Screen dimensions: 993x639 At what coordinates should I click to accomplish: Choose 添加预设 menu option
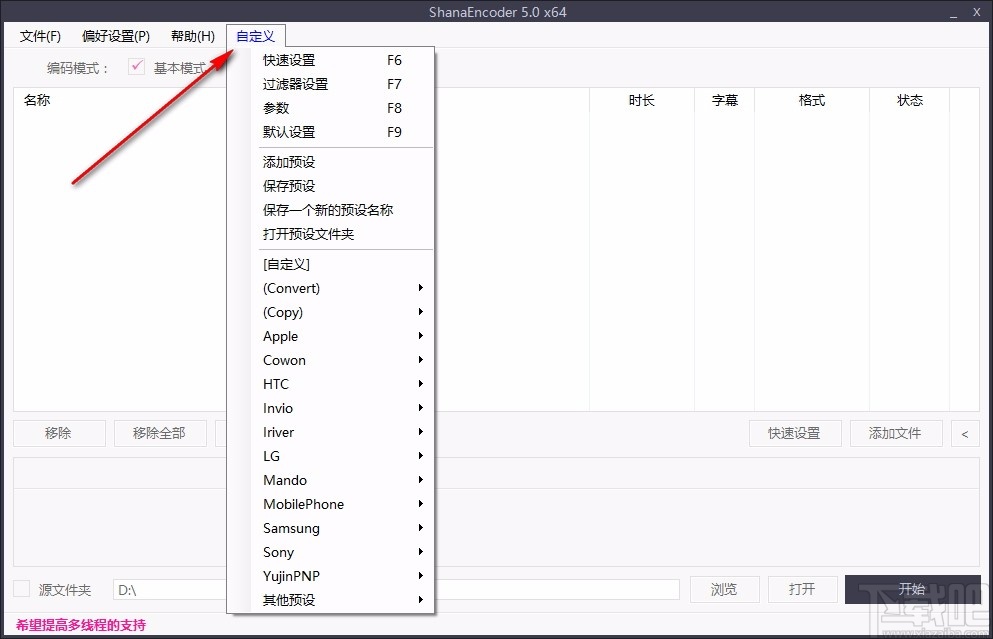tap(288, 161)
